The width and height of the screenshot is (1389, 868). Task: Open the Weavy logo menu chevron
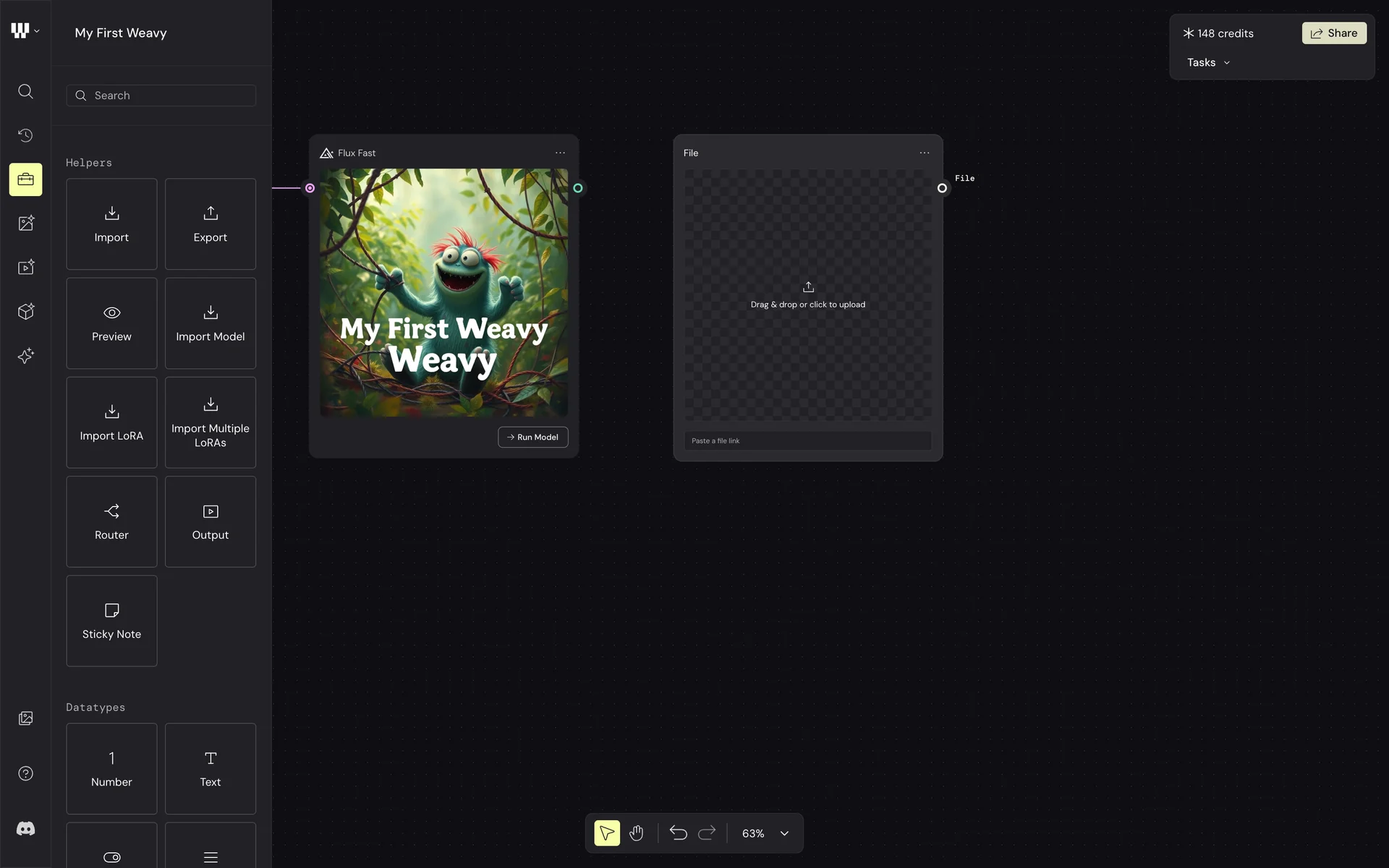click(36, 31)
